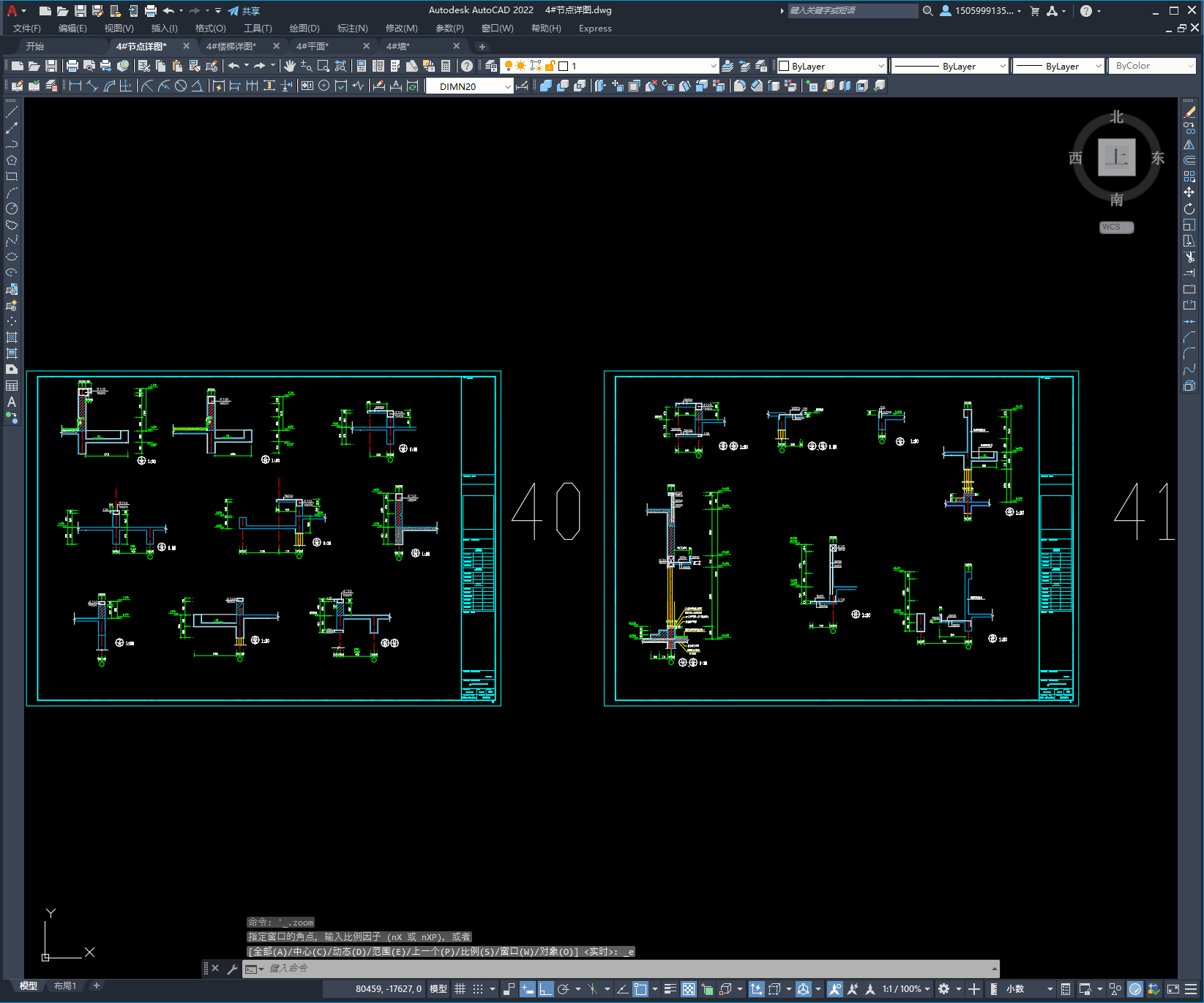
Task: Switch to the 4#楼梯详图 drawing tab
Action: tap(231, 46)
